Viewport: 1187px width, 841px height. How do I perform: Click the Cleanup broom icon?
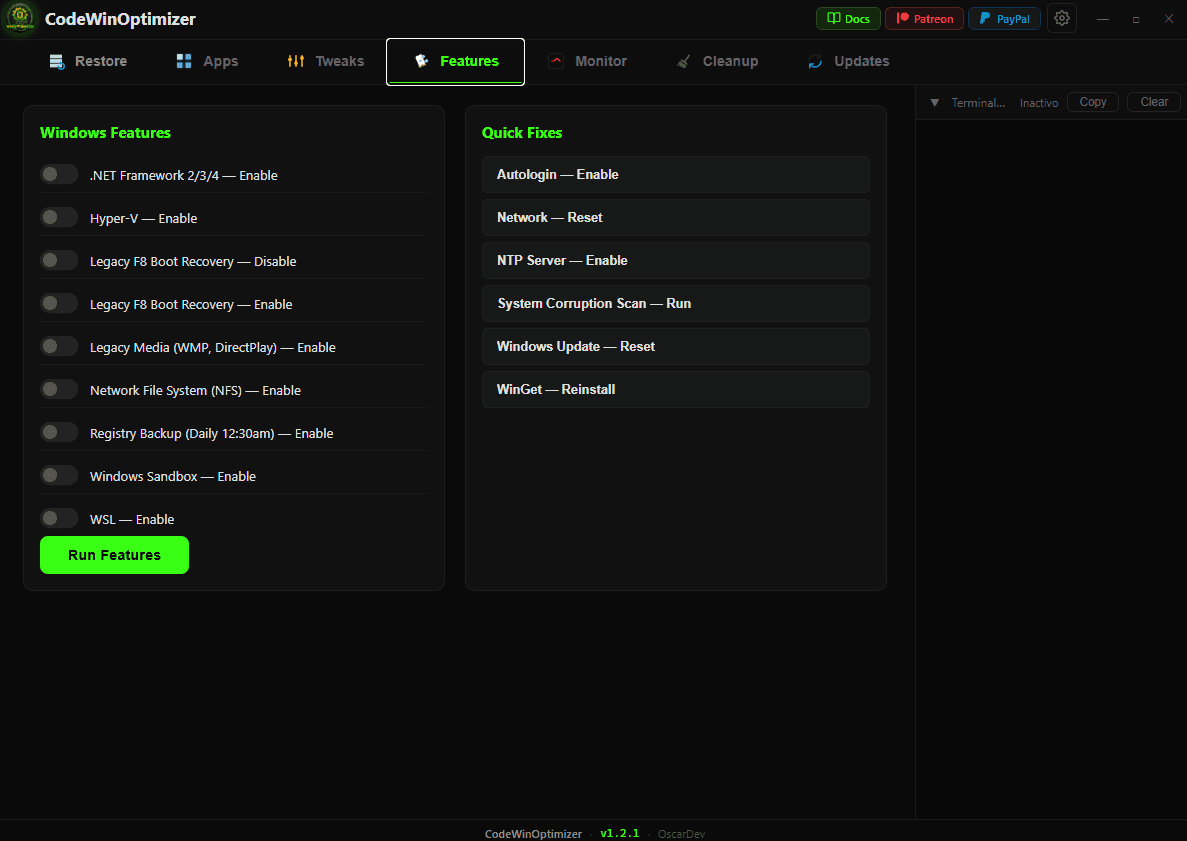684,61
